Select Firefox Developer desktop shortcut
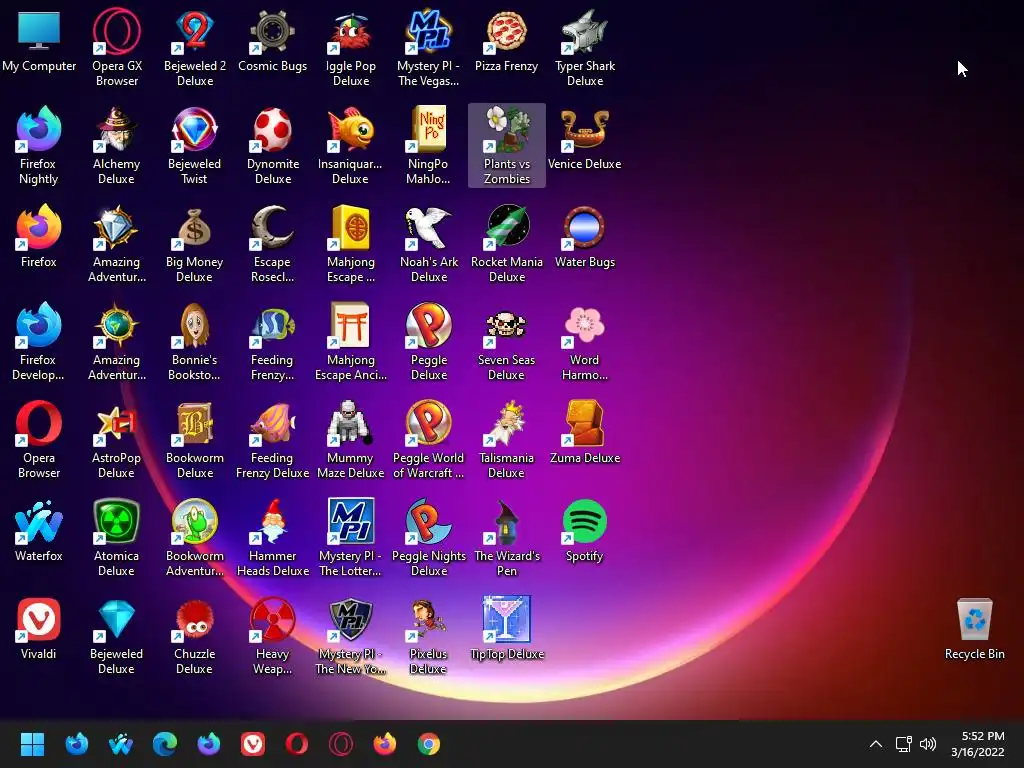The image size is (1024, 768). pyautogui.click(x=39, y=341)
